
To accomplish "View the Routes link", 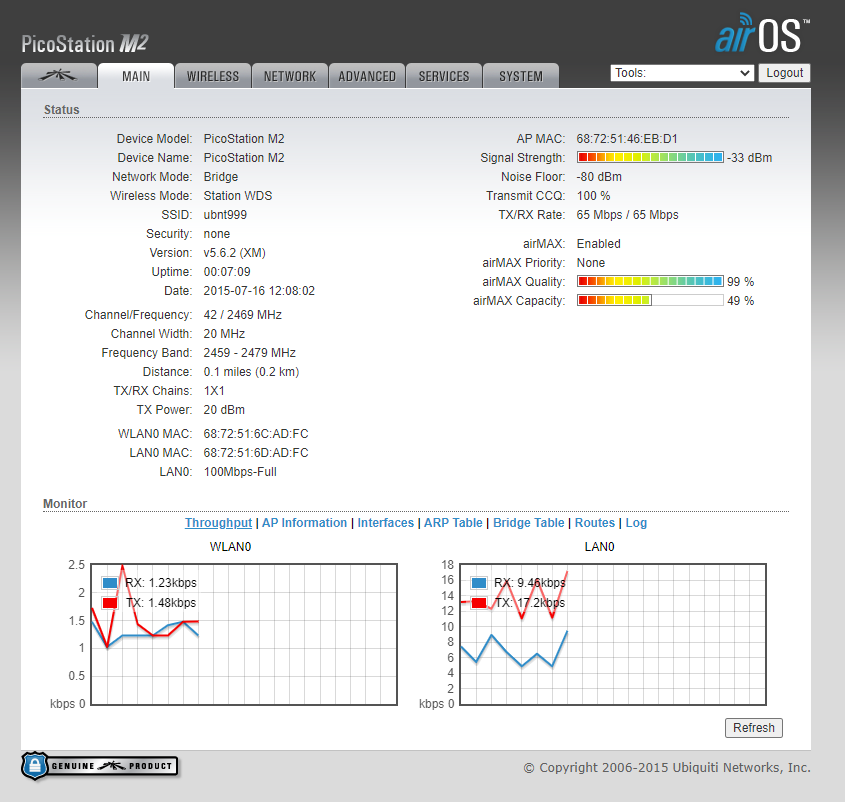I will tap(595, 523).
